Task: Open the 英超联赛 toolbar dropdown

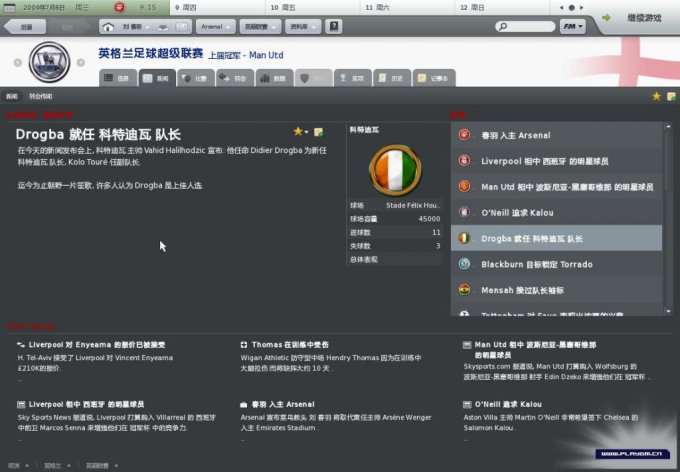Action: pos(260,27)
